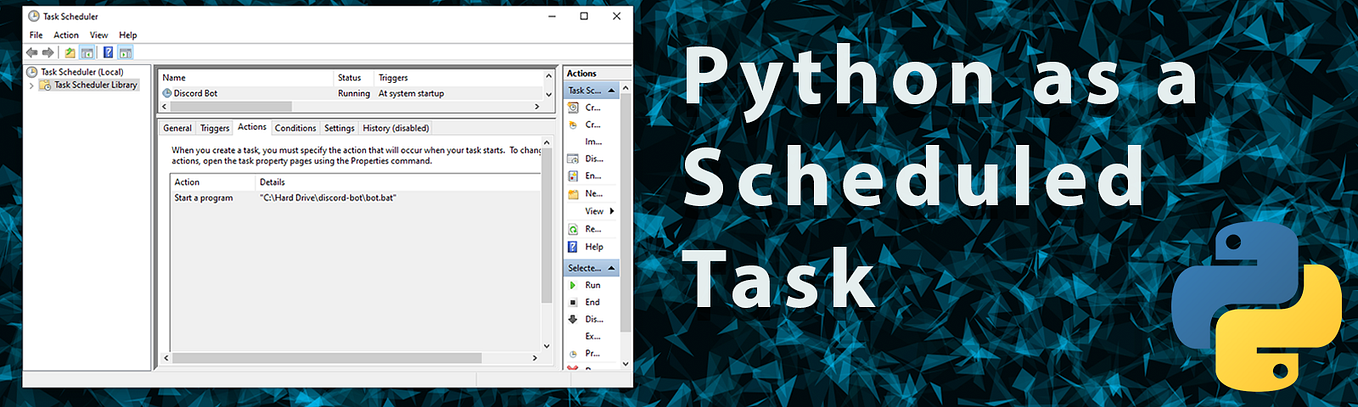The width and height of the screenshot is (1358, 407).
Task: Click the Status column header
Action: tap(354, 77)
